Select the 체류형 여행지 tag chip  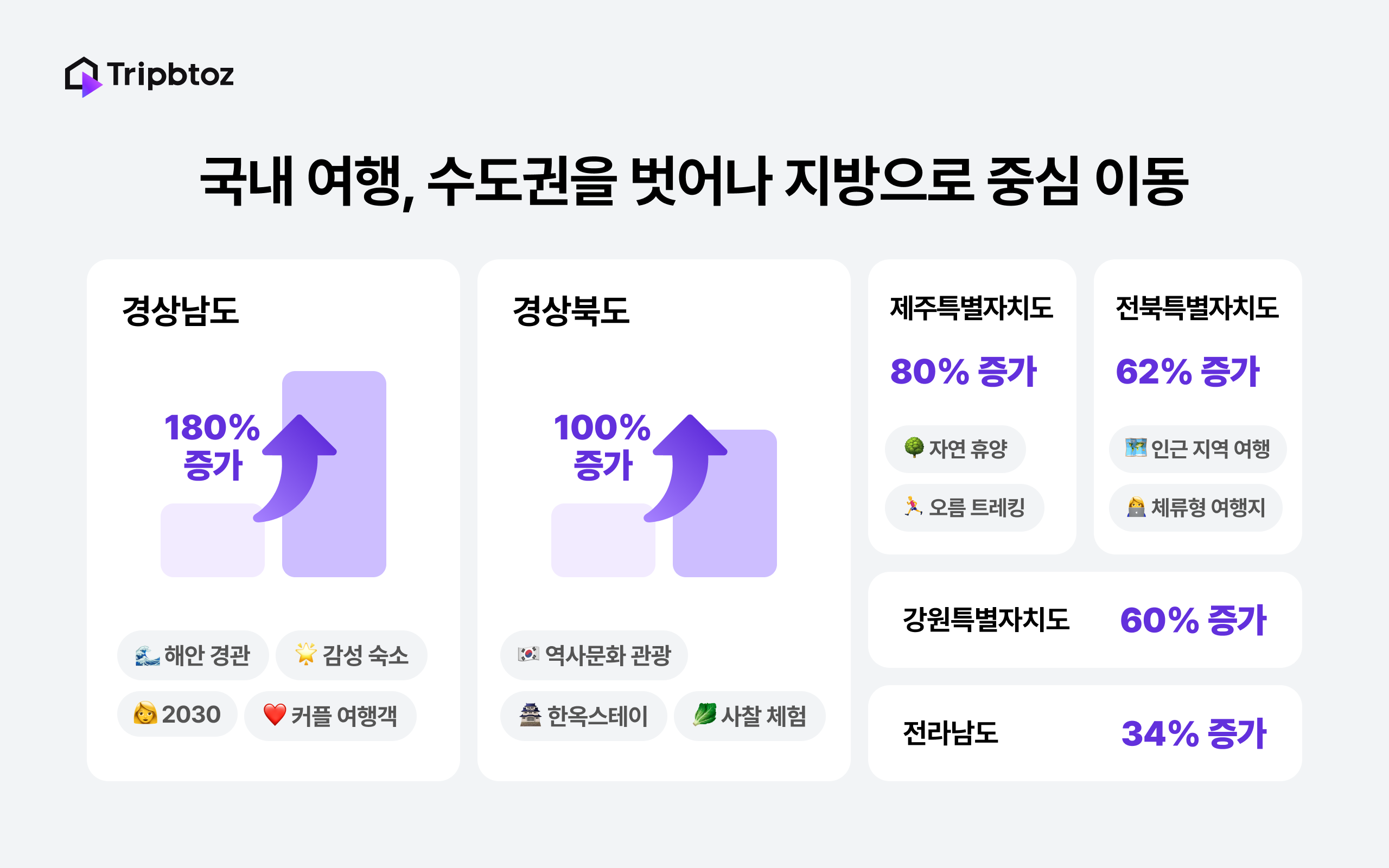(x=1196, y=507)
